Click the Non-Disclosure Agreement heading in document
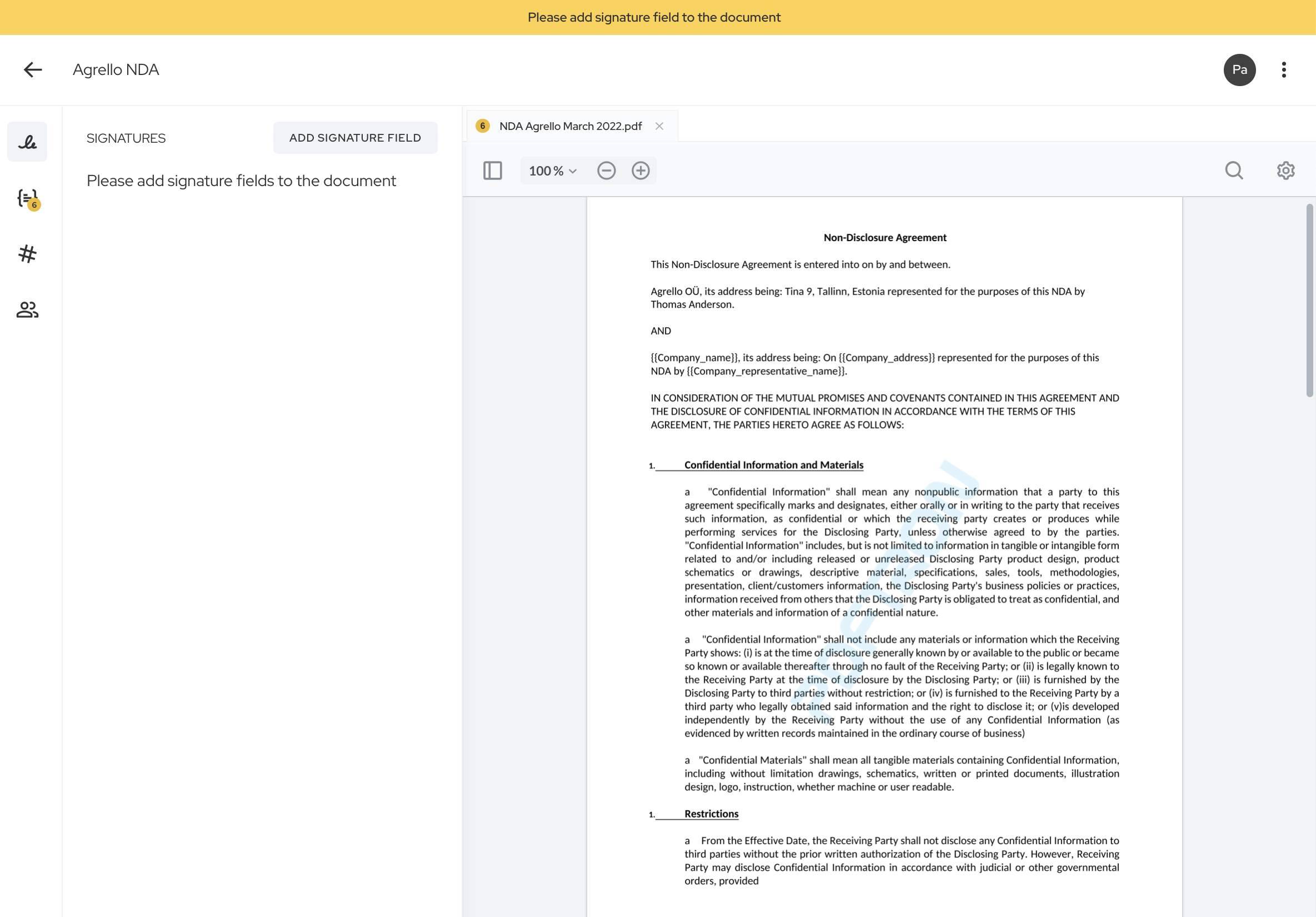The image size is (1316, 917). coord(884,237)
